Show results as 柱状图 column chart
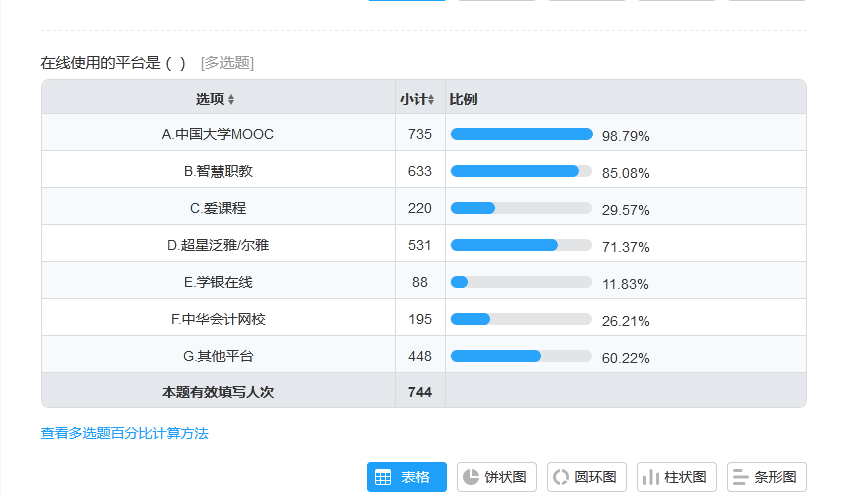Image resolution: width=841 pixels, height=498 pixels. click(x=676, y=477)
